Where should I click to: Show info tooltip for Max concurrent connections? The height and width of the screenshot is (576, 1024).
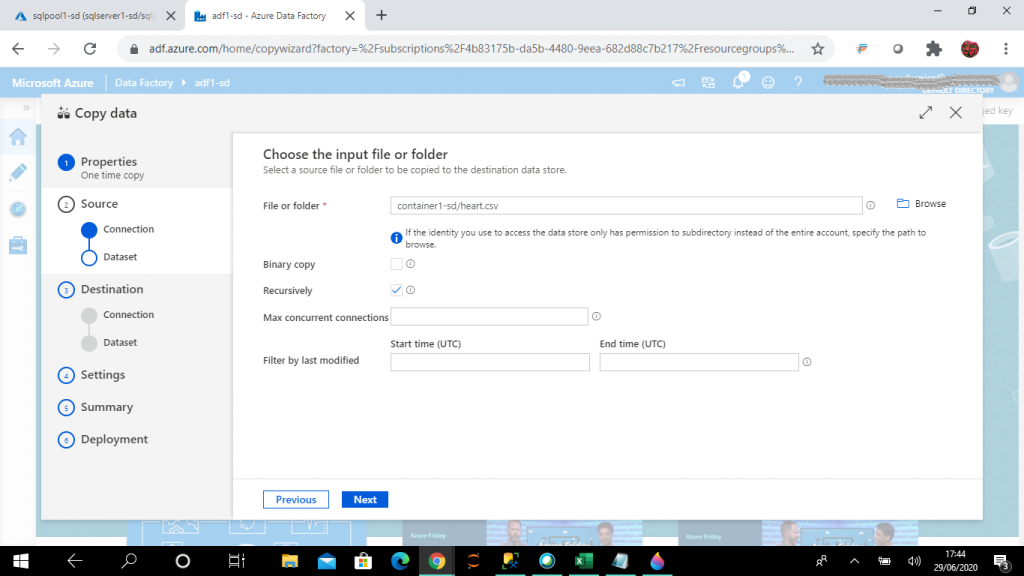[x=596, y=316]
